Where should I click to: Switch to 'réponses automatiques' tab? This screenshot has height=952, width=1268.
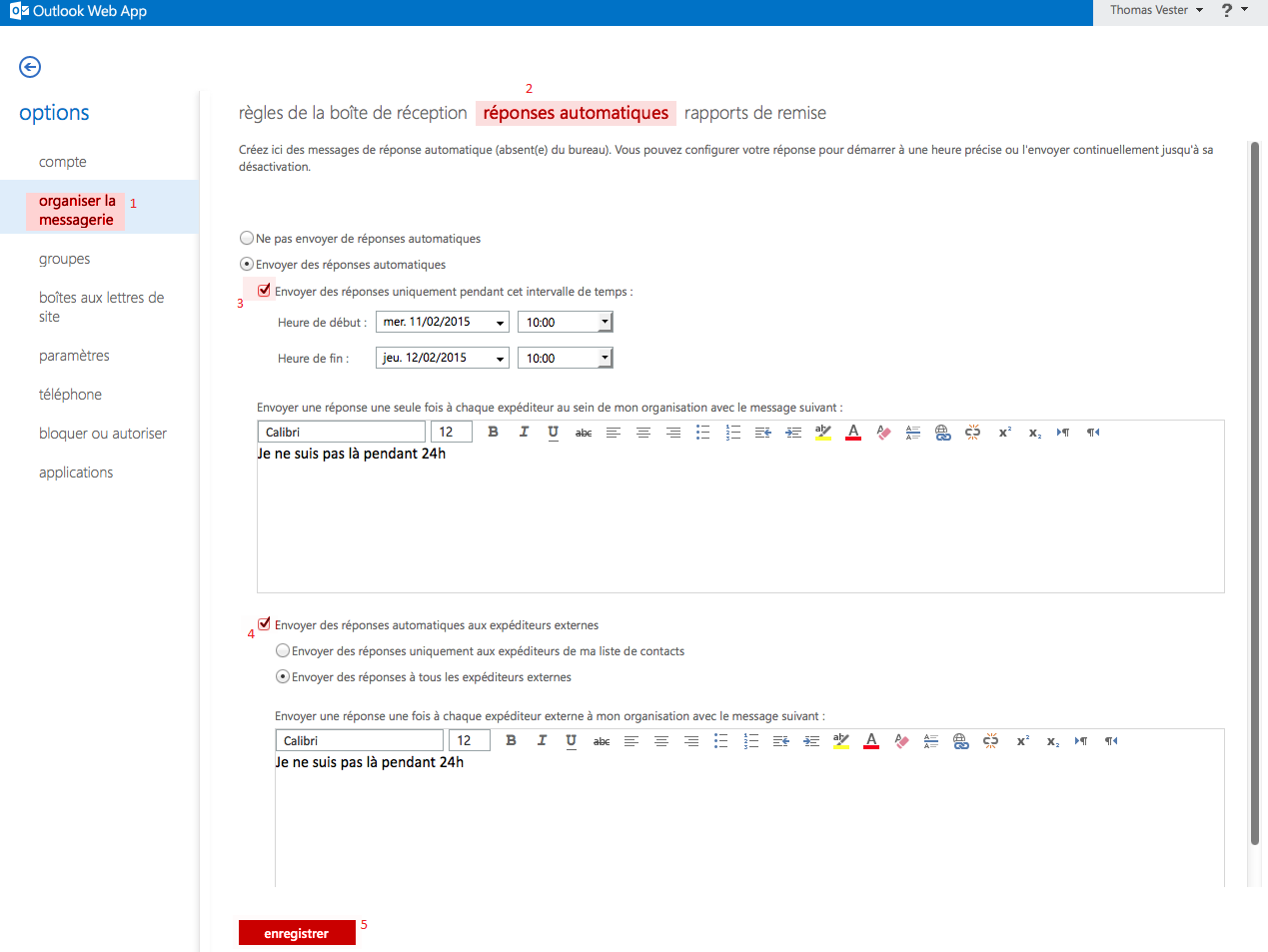(576, 113)
